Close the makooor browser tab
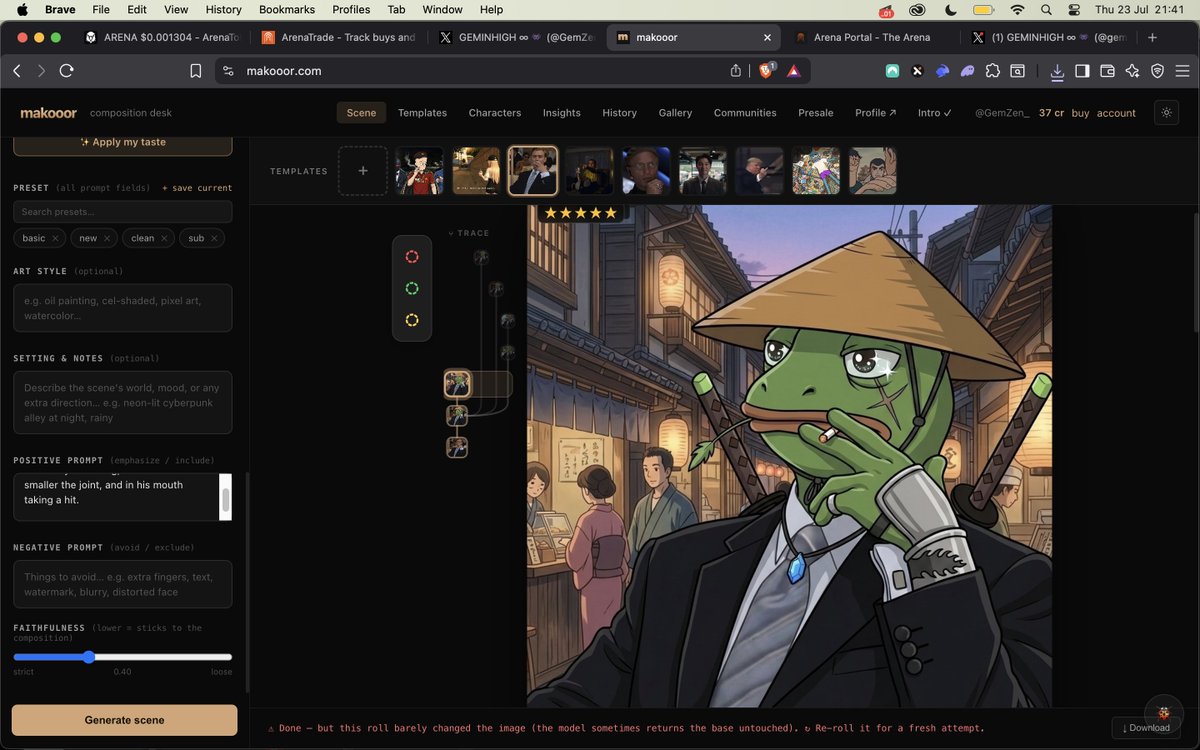The image size is (1200, 750). click(767, 37)
